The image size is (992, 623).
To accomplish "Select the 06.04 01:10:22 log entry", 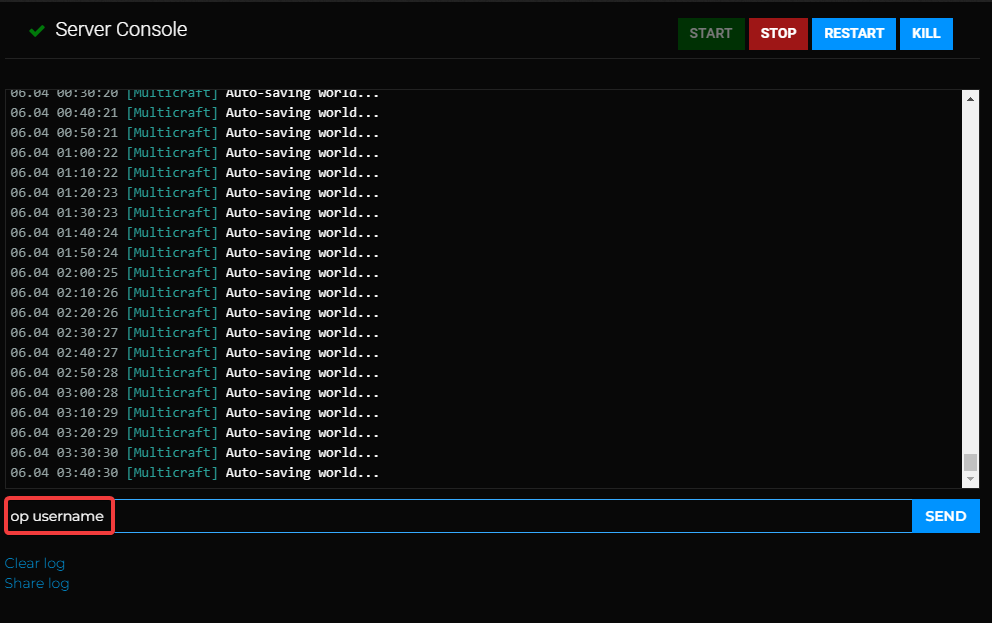I will [195, 173].
